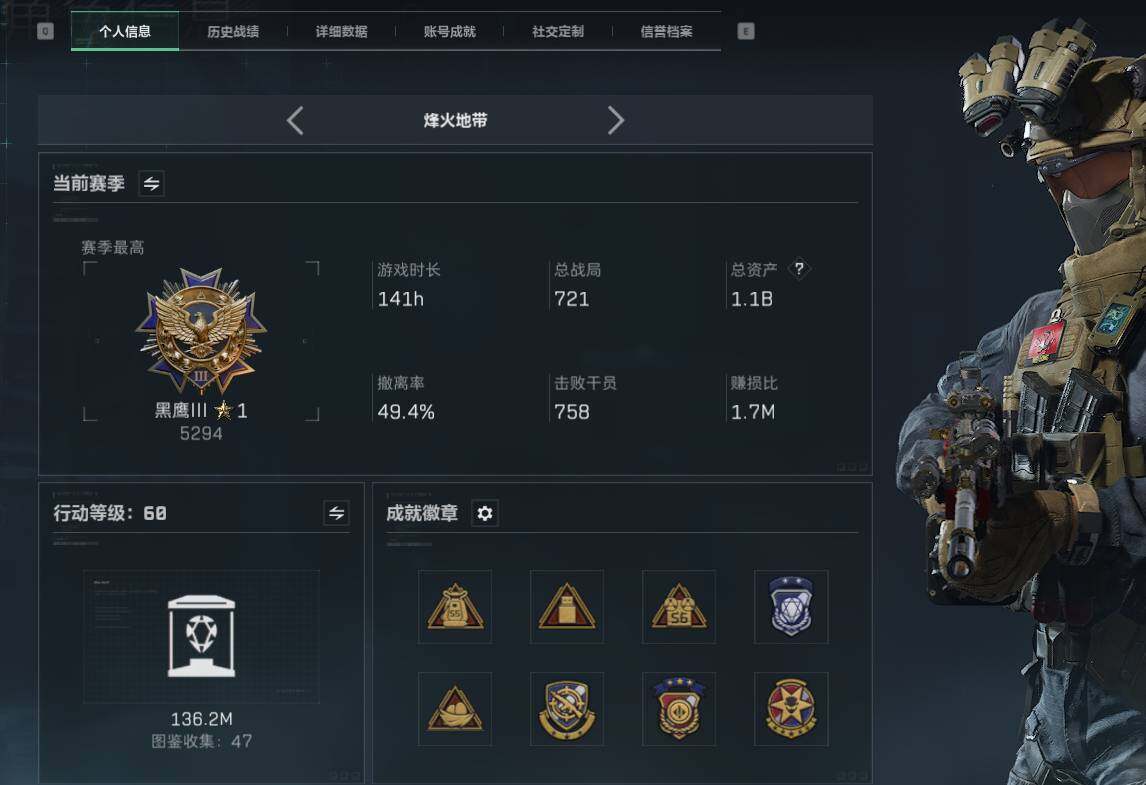
Task: Select the S6 triangle achievement badge
Action: point(679,607)
